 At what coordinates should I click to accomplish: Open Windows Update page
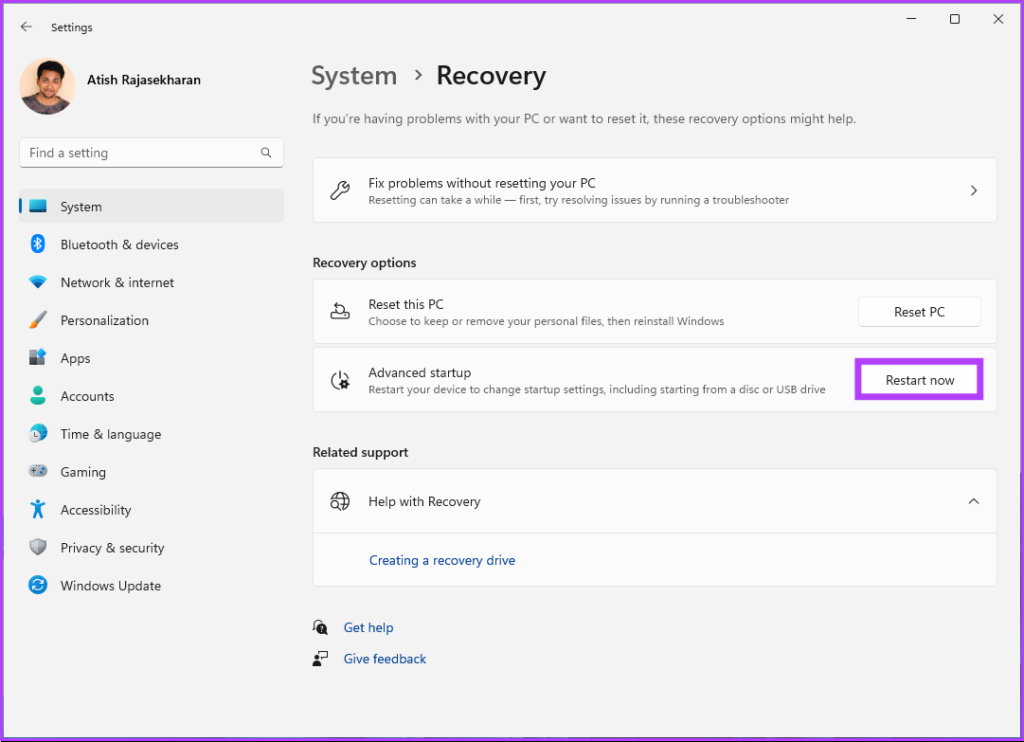(x=111, y=585)
